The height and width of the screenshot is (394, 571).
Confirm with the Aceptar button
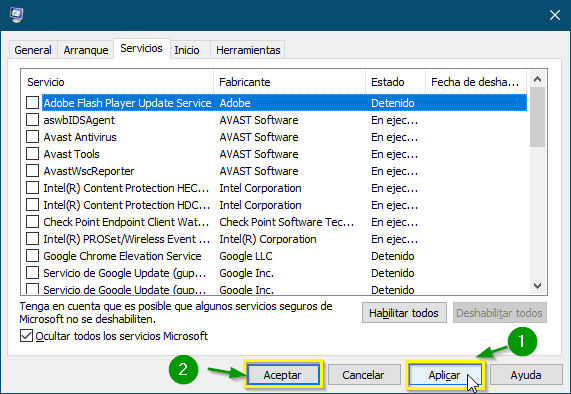point(283,375)
